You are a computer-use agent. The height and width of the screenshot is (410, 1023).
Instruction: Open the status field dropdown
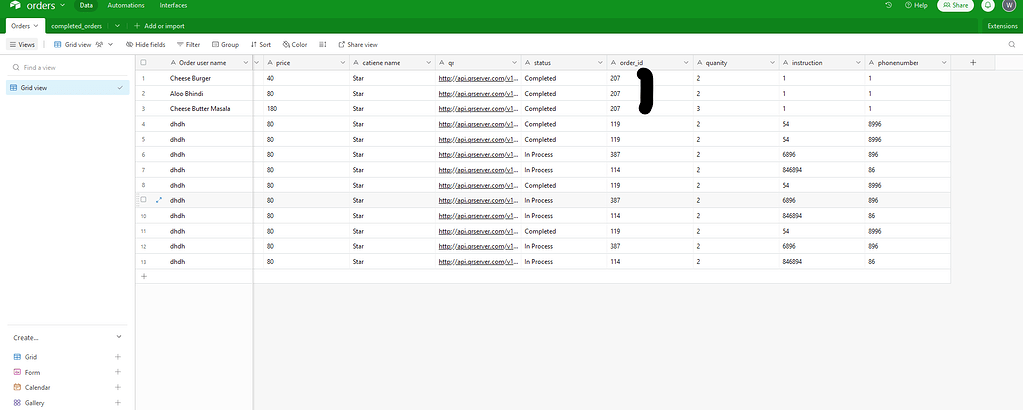pos(600,63)
